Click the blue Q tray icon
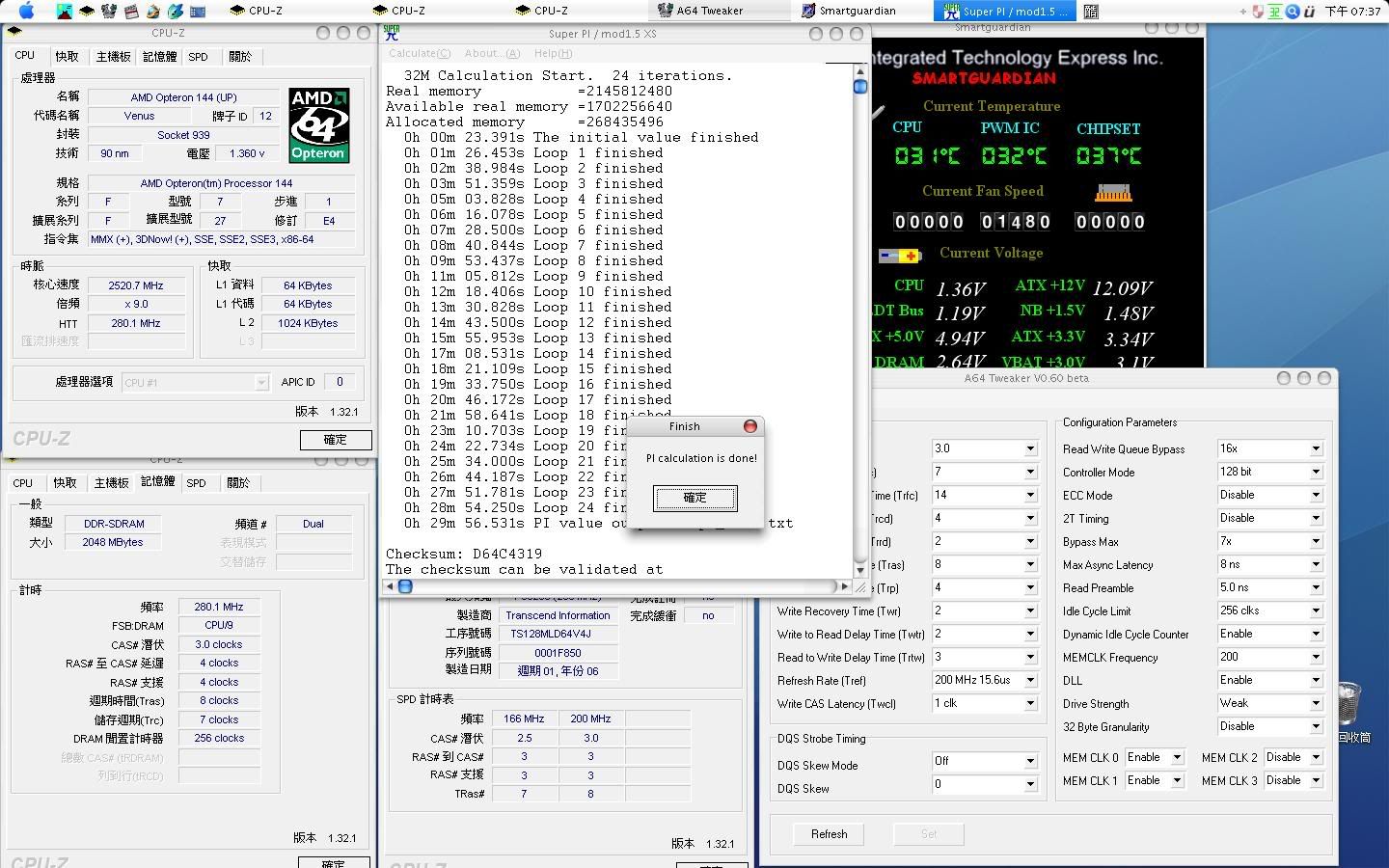Screen dimensions: 1389x868 1293,12
